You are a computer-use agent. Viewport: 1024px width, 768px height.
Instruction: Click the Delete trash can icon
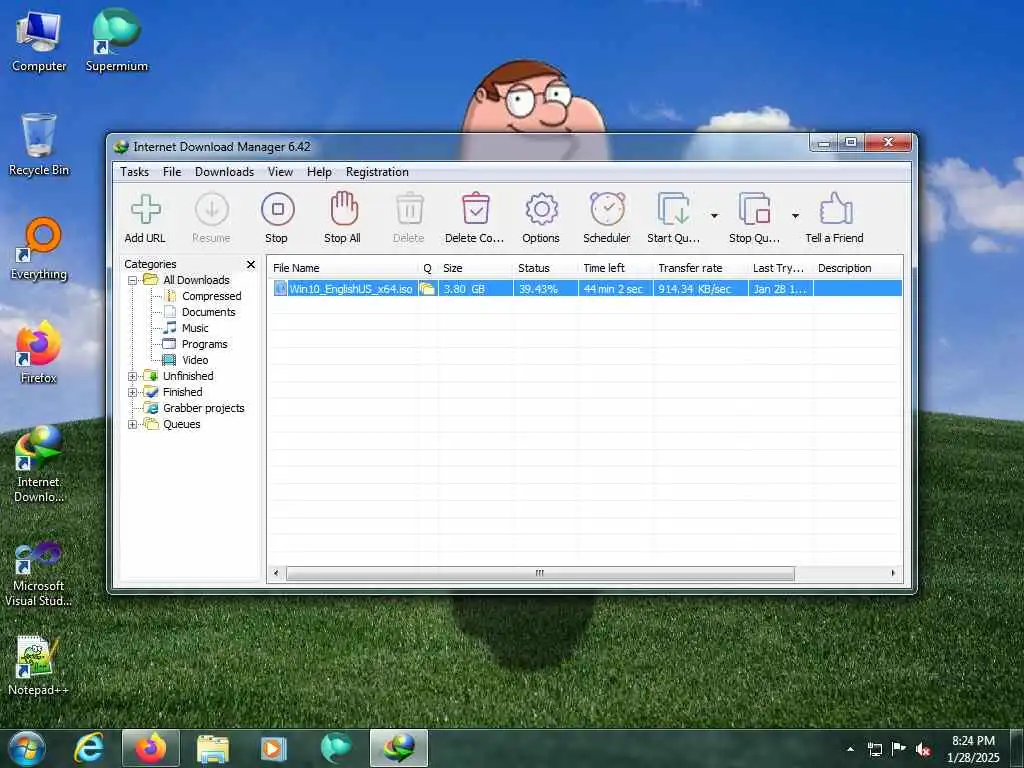(x=409, y=209)
